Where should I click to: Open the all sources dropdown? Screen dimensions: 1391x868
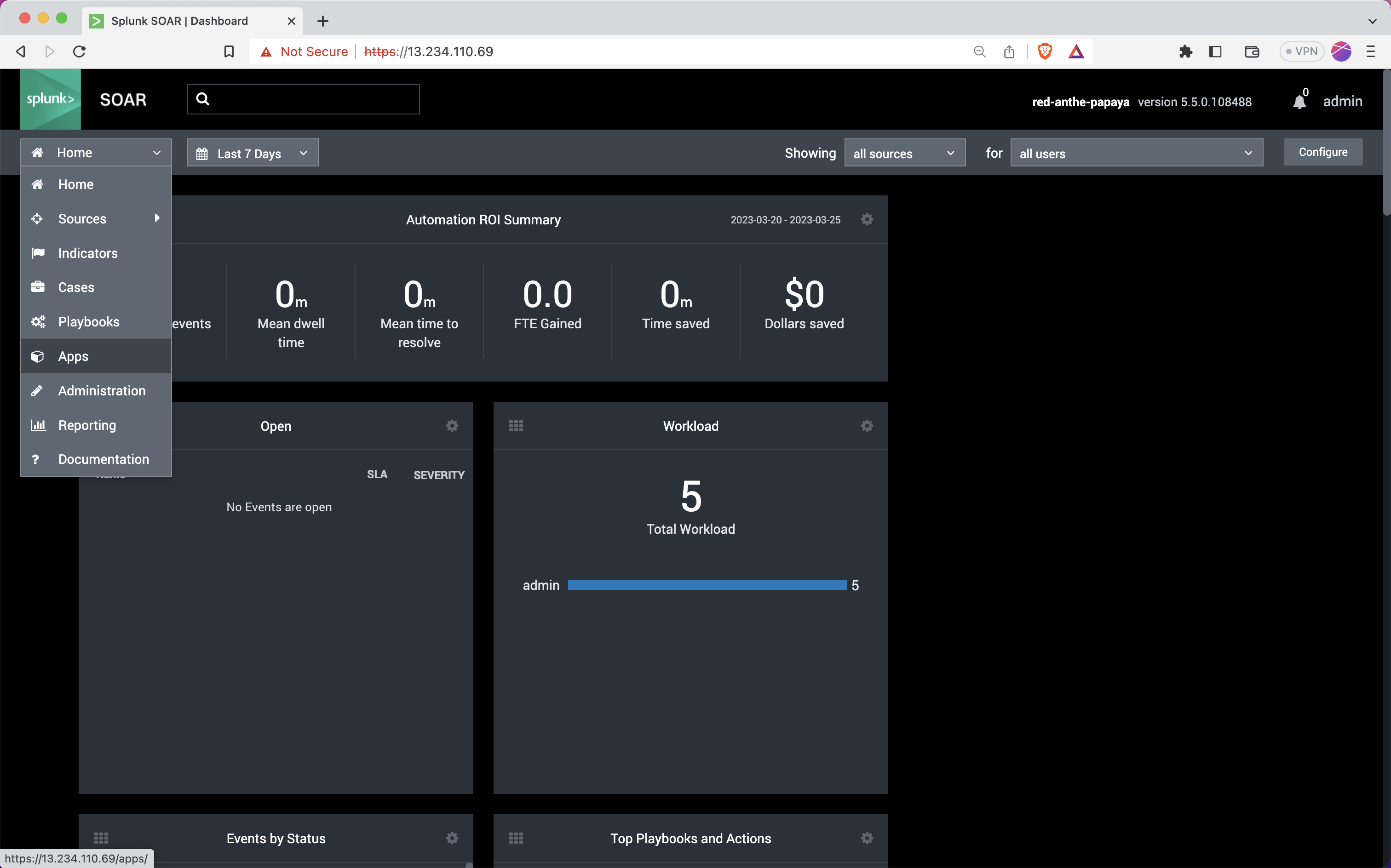tap(904, 153)
